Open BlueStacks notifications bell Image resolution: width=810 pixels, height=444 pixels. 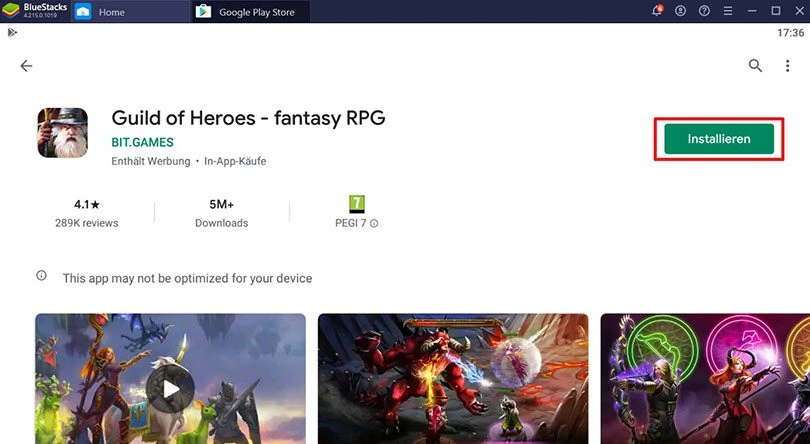pyautogui.click(x=657, y=10)
